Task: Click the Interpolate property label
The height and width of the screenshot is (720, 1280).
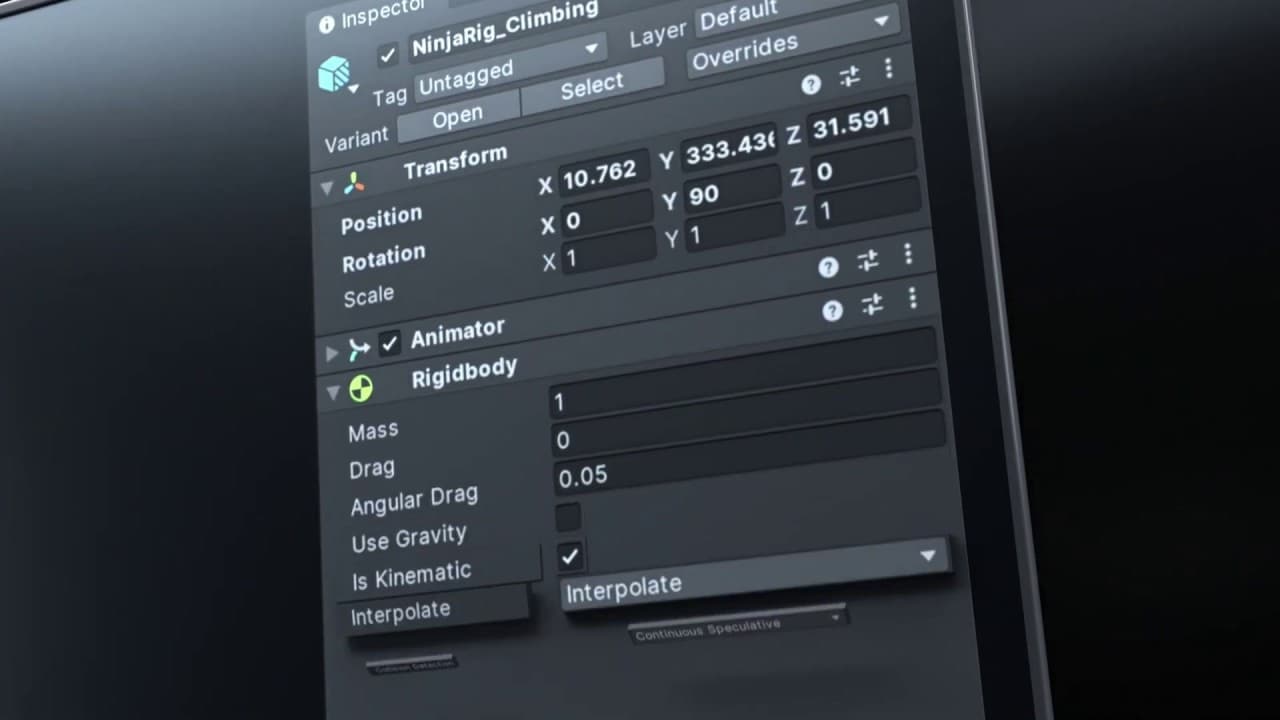Action: tap(400, 613)
